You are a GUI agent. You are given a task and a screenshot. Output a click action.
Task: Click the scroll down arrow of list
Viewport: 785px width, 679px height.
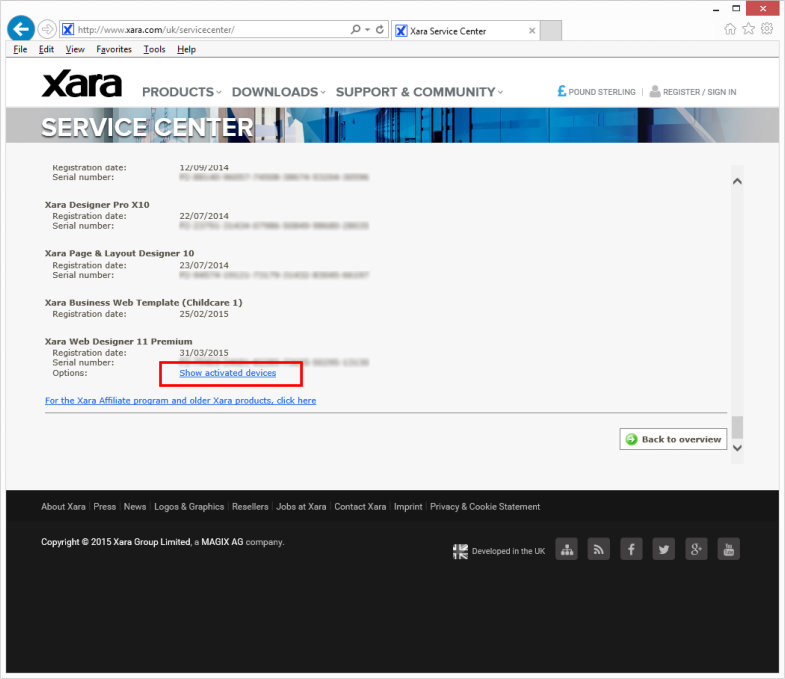(x=737, y=448)
